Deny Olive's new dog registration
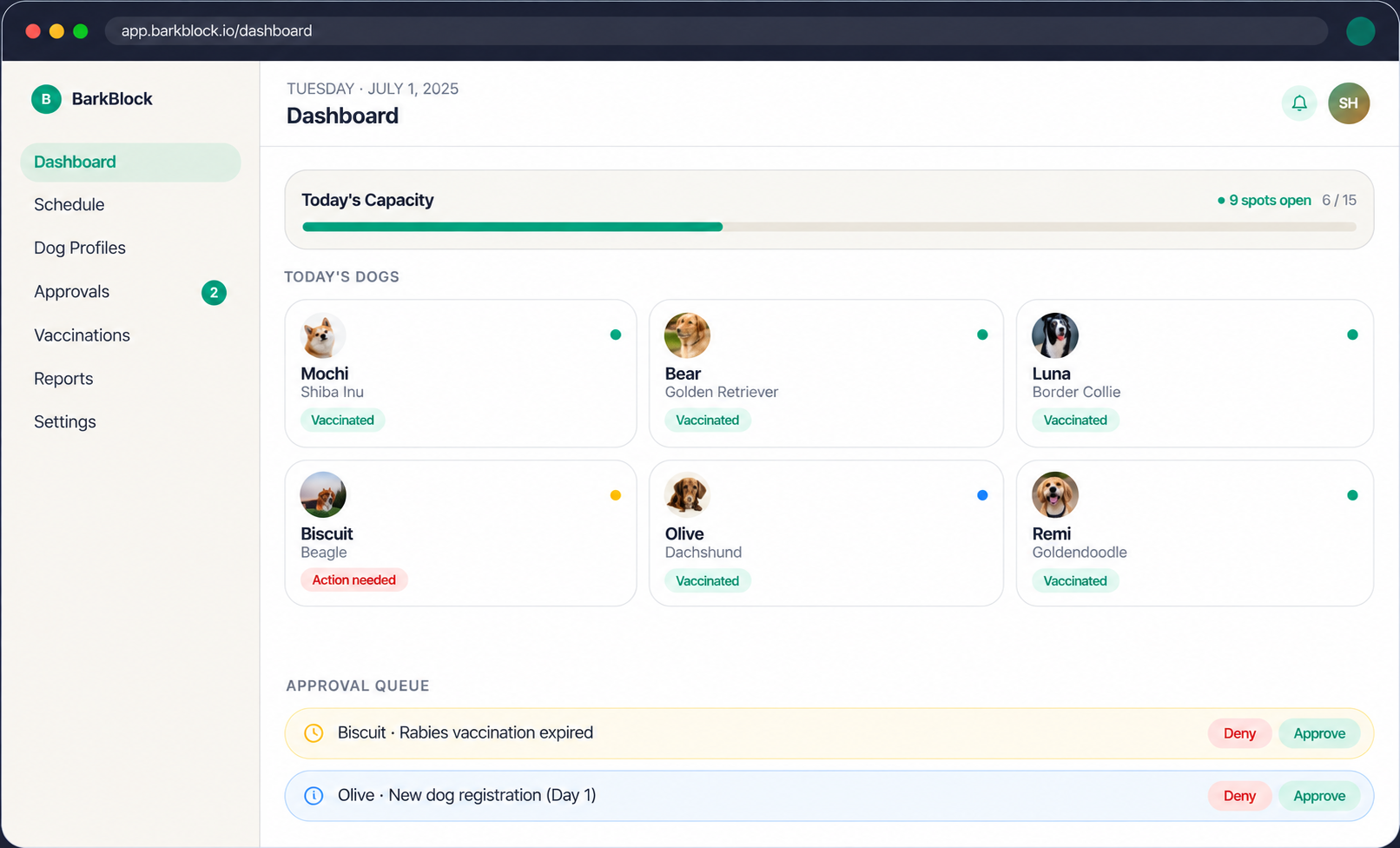1400x848 pixels. pyautogui.click(x=1239, y=796)
